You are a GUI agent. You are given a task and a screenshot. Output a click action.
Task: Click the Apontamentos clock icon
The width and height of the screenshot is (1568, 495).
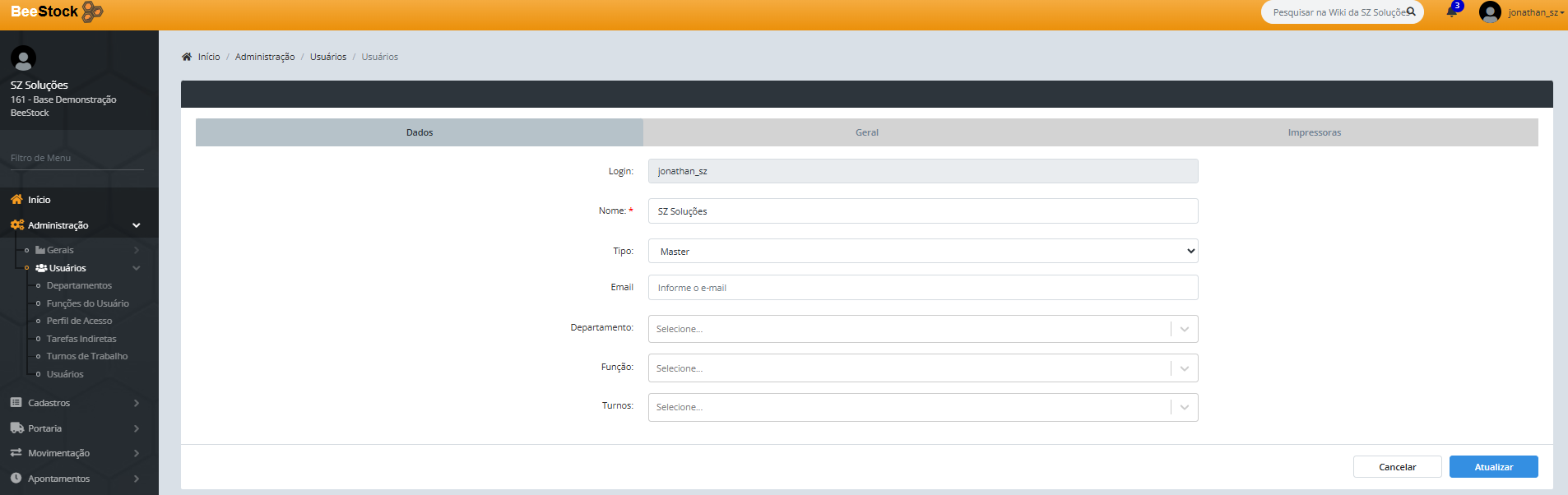16,479
